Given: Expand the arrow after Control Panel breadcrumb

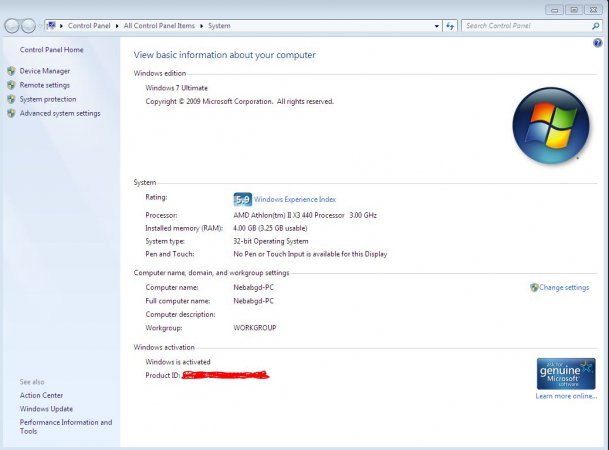Looking at the screenshot, I should click(x=117, y=26).
